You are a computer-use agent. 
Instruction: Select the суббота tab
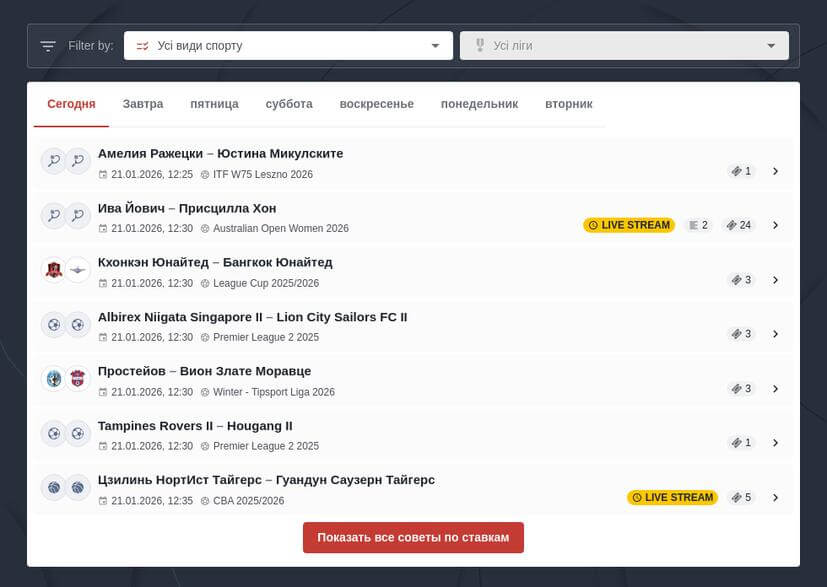289,104
